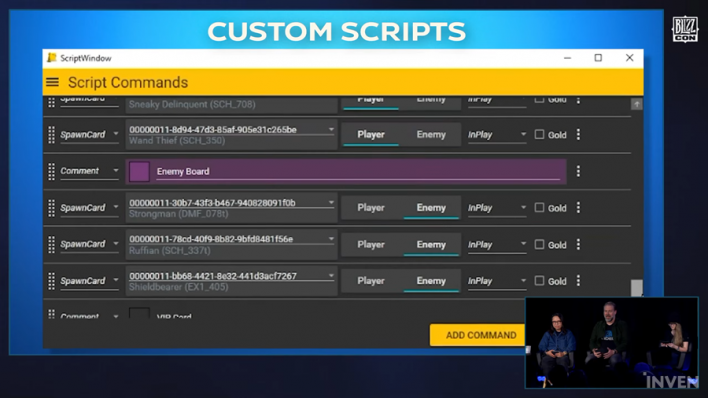Click the Script Commands heading
708x398 pixels.
click(x=128, y=83)
